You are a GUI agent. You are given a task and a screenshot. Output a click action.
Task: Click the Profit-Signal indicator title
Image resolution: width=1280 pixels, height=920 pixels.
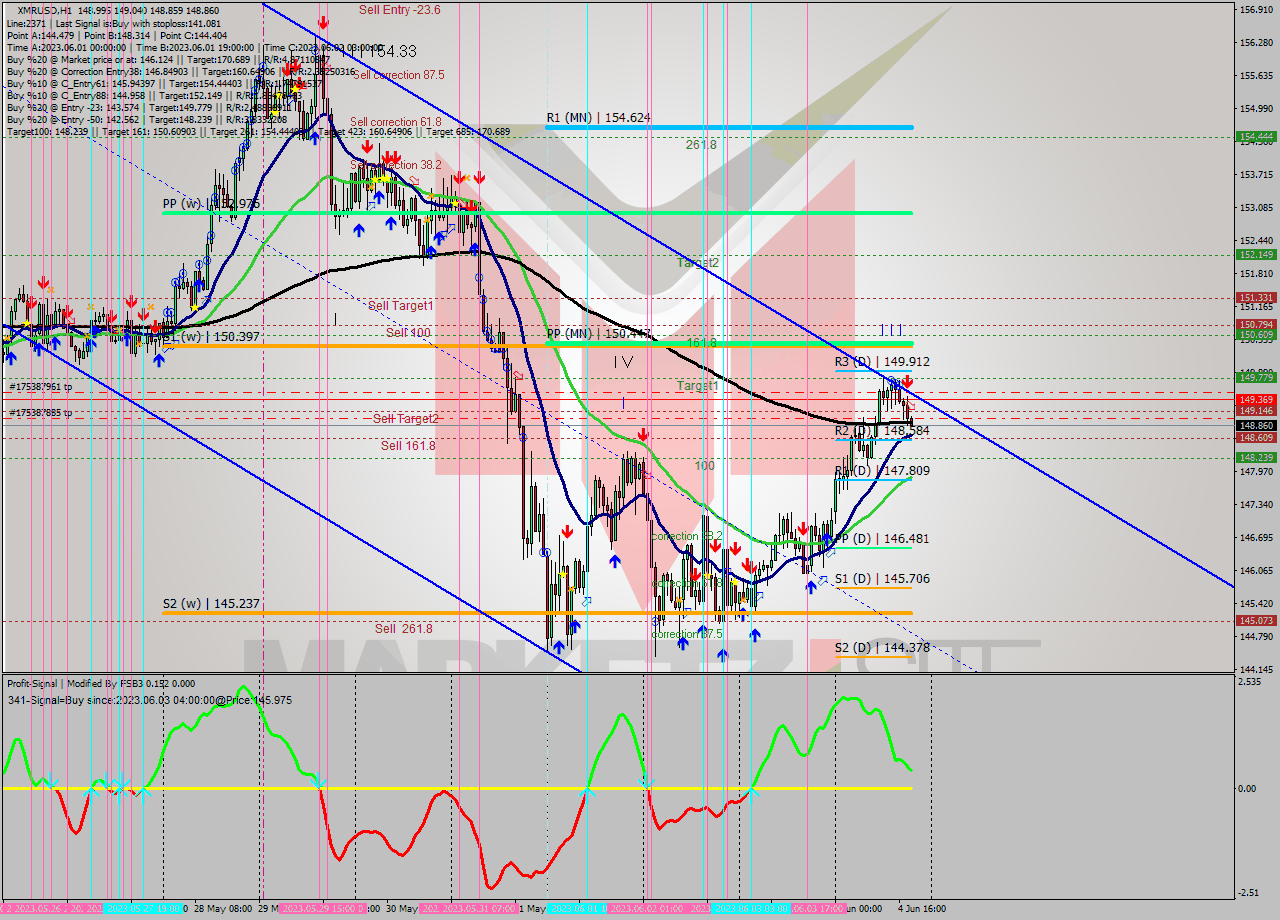45,684
